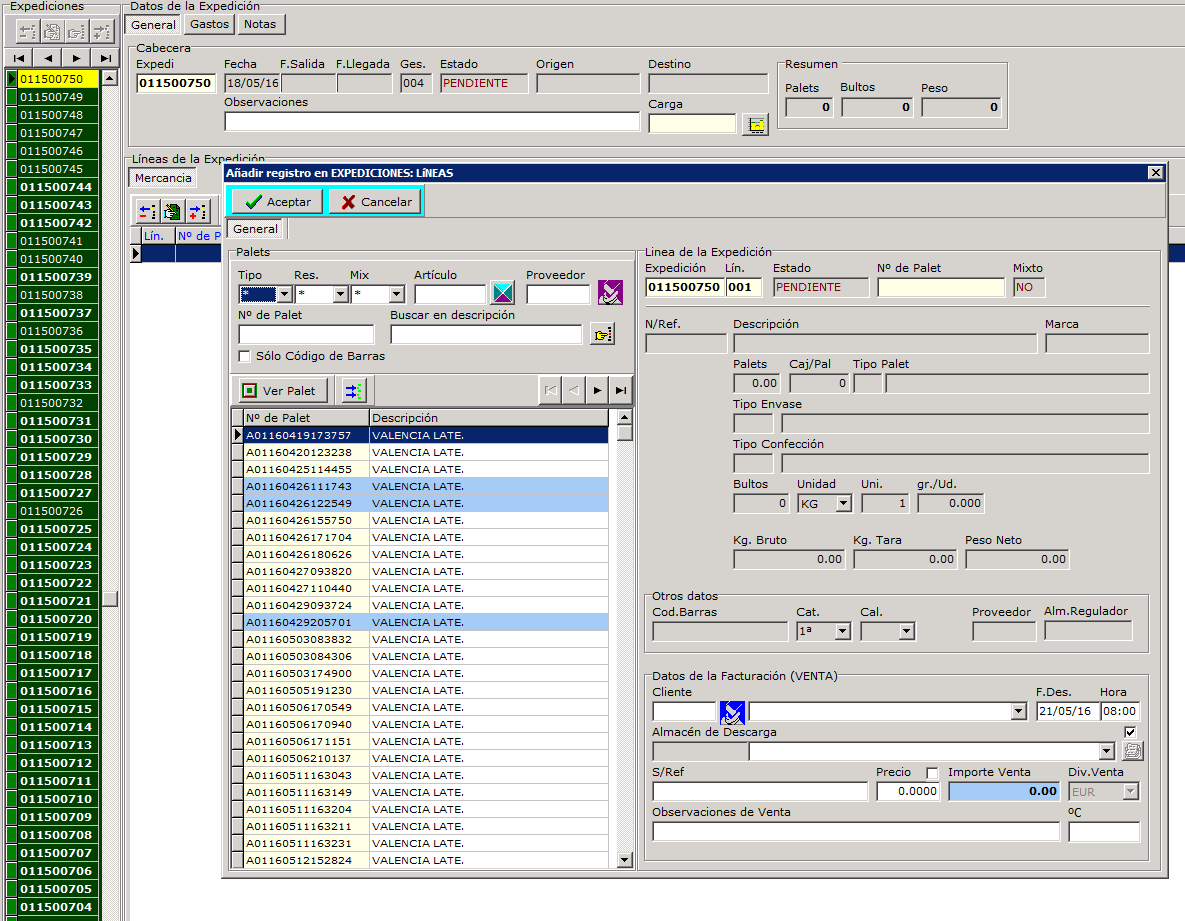Open the Cat. dropdown showing 1ª
The width and height of the screenshot is (1185, 921).
842,632
